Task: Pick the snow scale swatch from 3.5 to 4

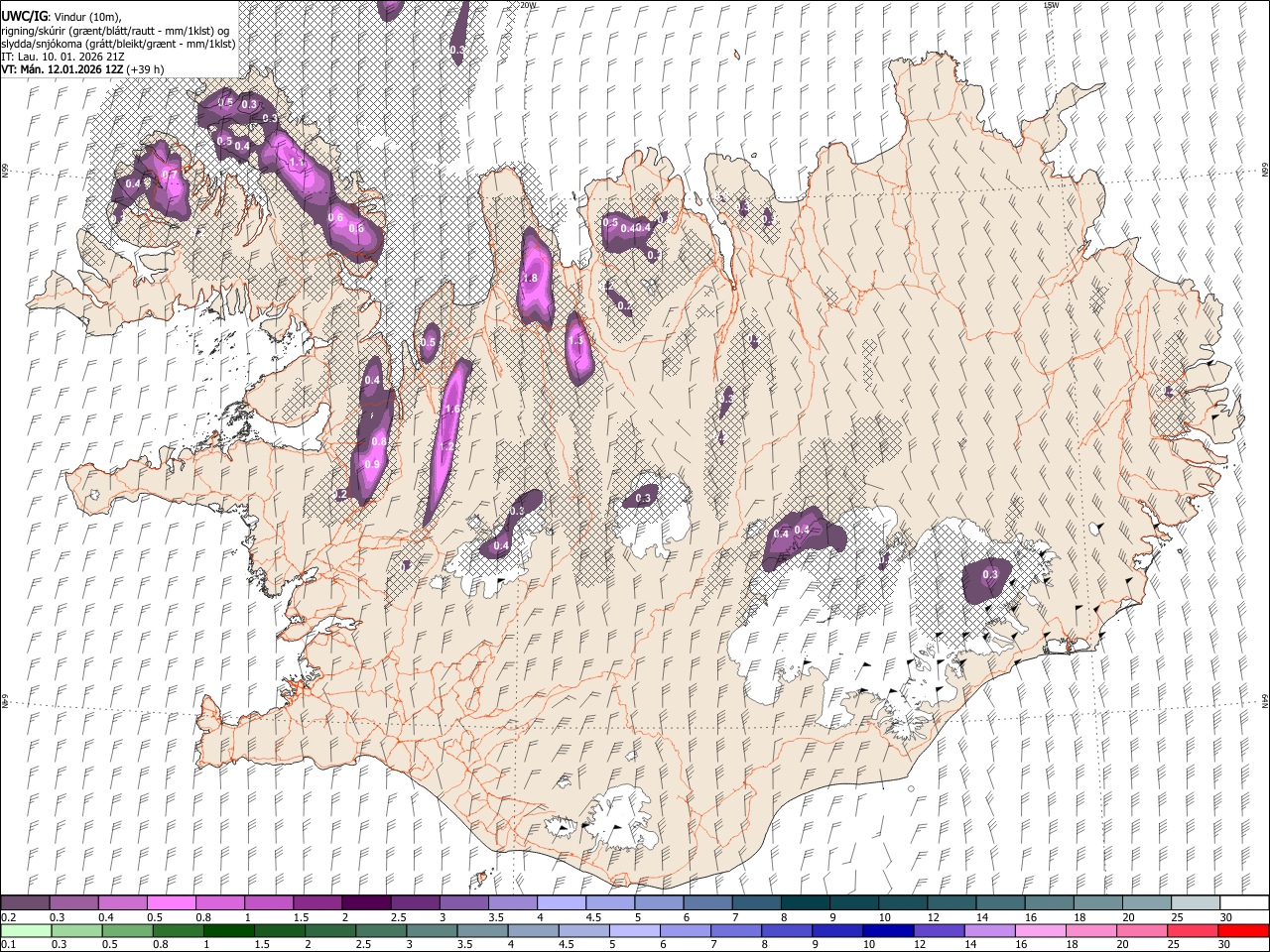Action: pos(512,903)
